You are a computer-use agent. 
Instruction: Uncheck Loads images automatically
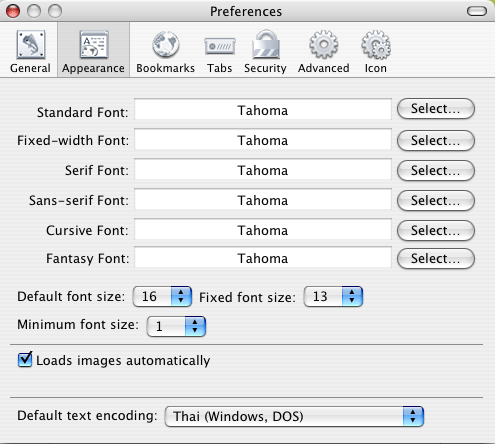(x=25, y=360)
